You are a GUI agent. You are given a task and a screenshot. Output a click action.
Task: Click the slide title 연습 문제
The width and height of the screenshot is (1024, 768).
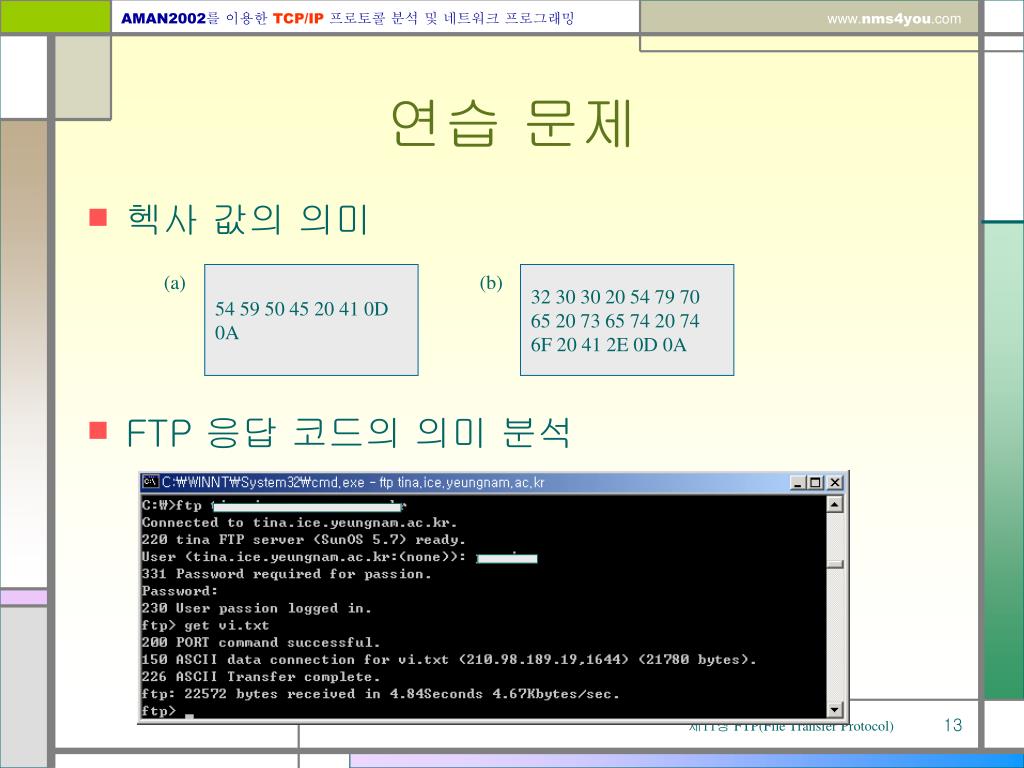pyautogui.click(x=512, y=123)
